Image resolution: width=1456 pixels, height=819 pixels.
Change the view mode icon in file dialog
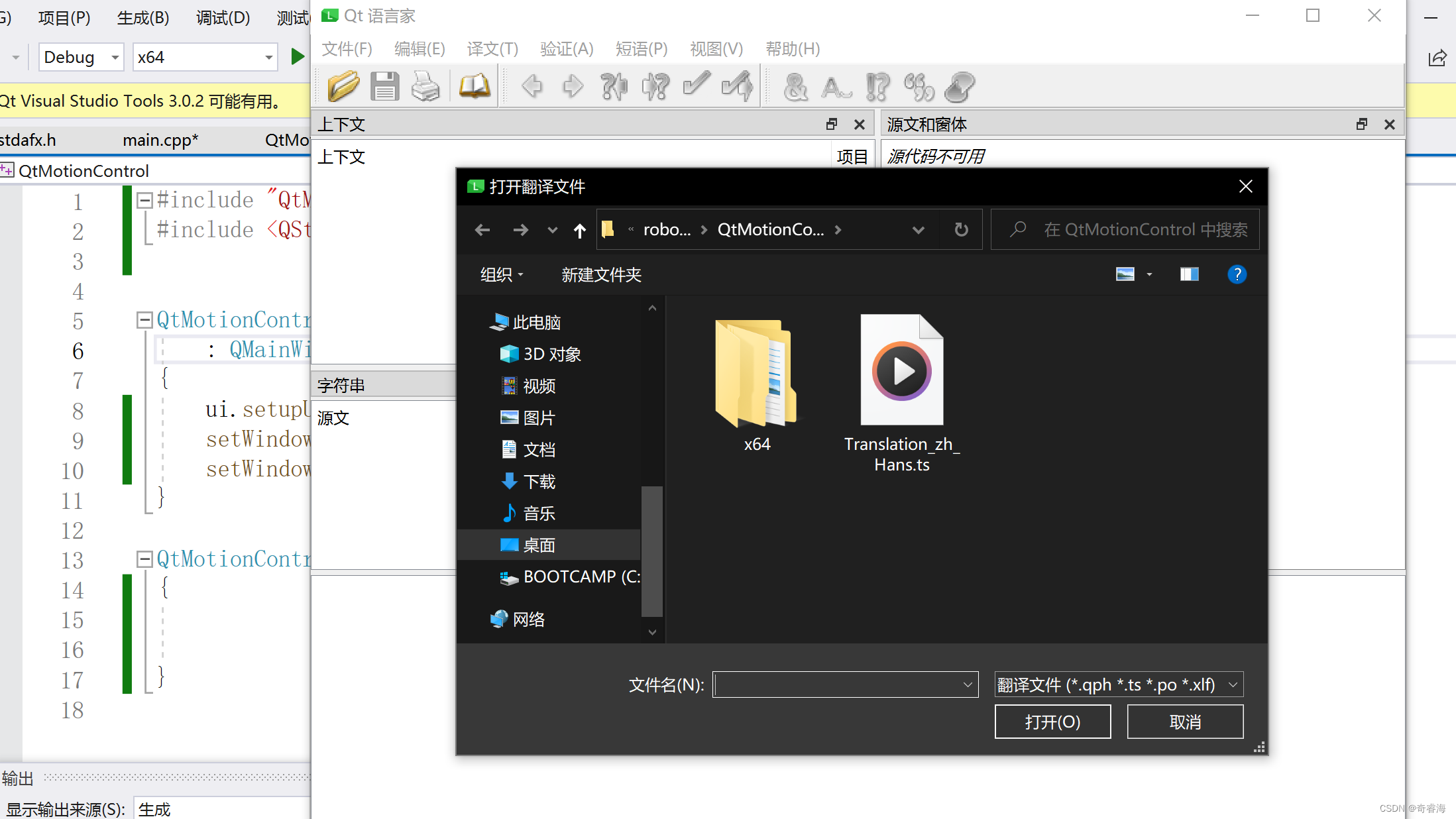point(1125,274)
